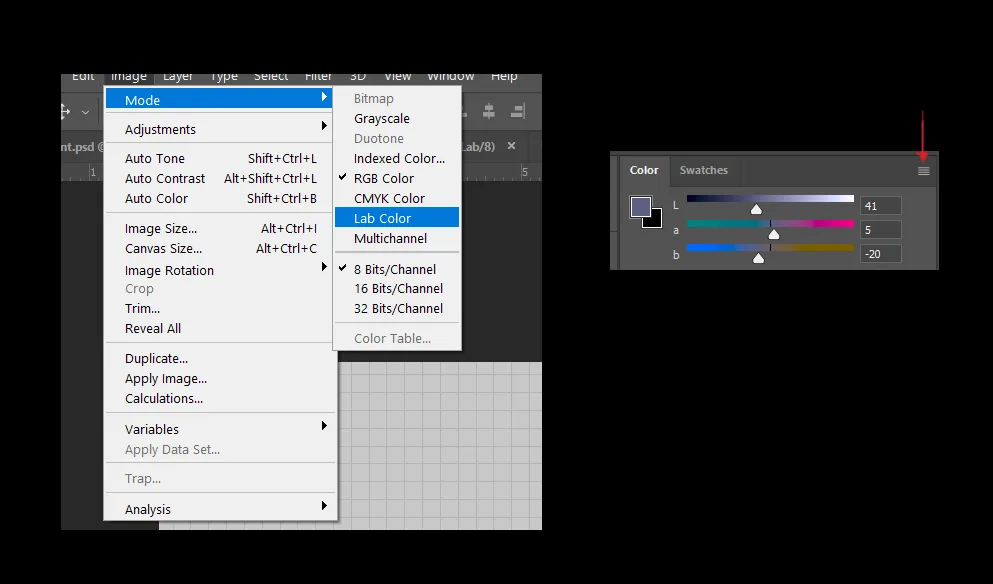The width and height of the screenshot is (993, 584).
Task: Select the Move tool icon in options bar
Action: click(65, 112)
